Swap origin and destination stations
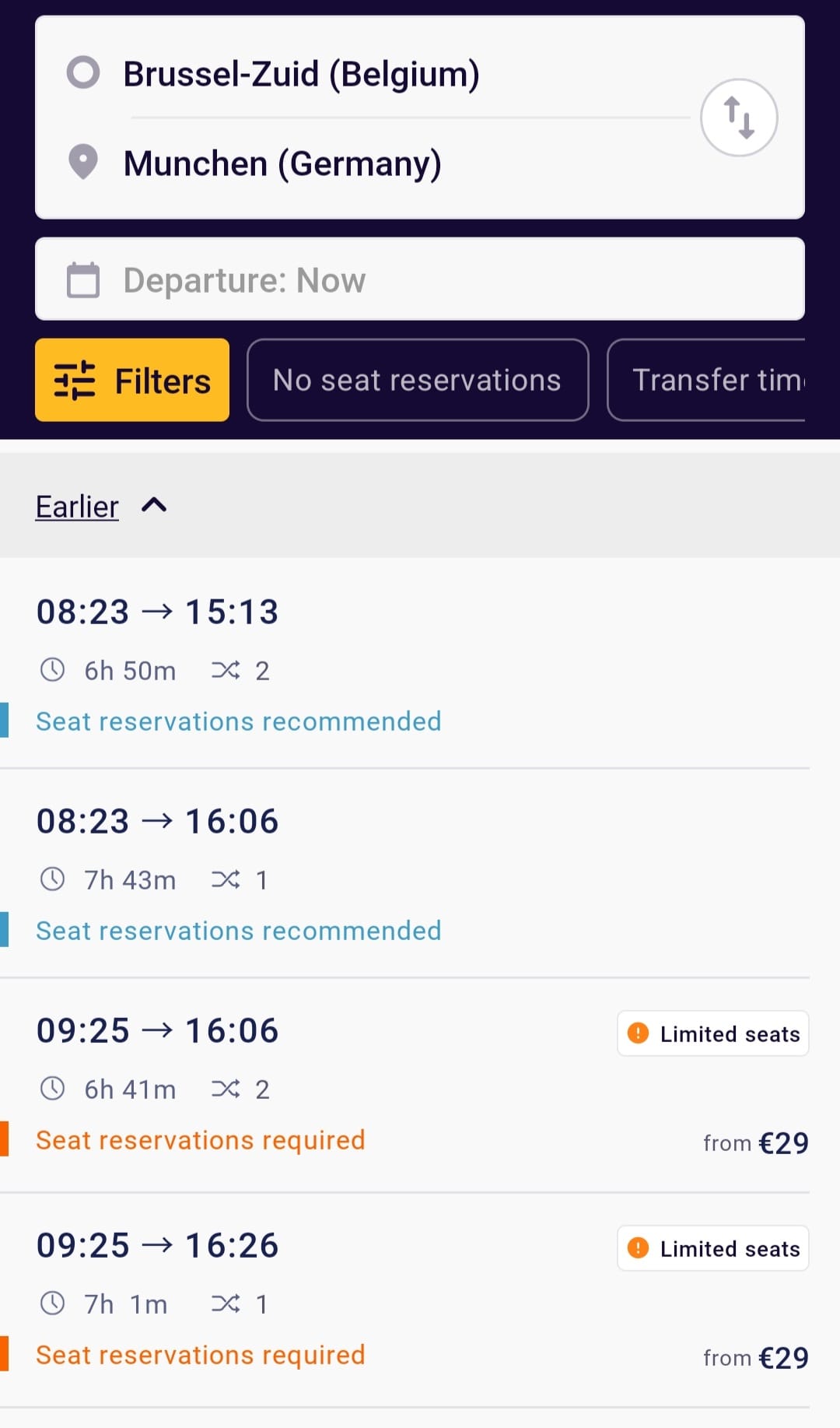Viewport: 840px width, 1428px height. (x=739, y=118)
